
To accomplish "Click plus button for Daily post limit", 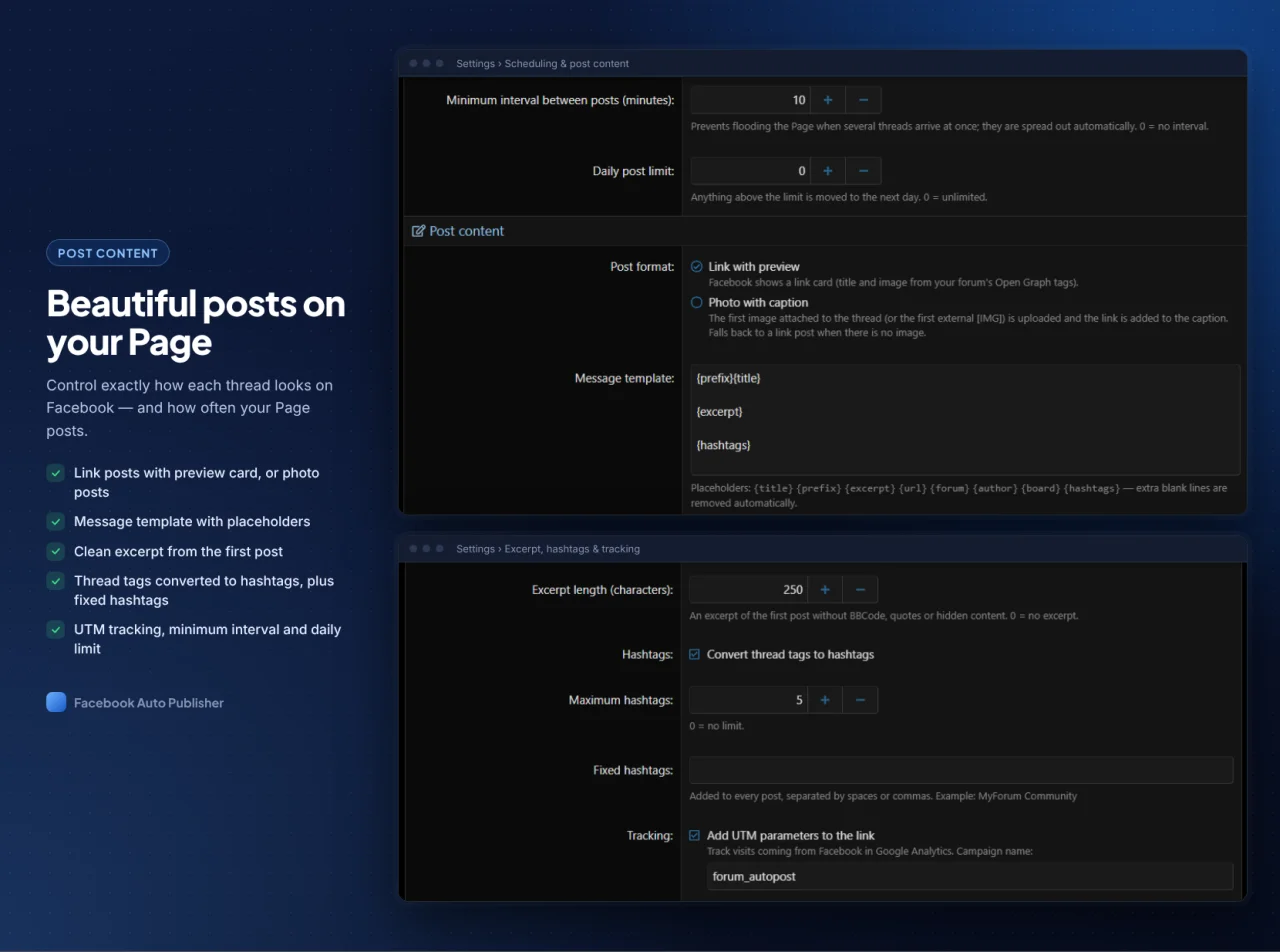I will (828, 171).
